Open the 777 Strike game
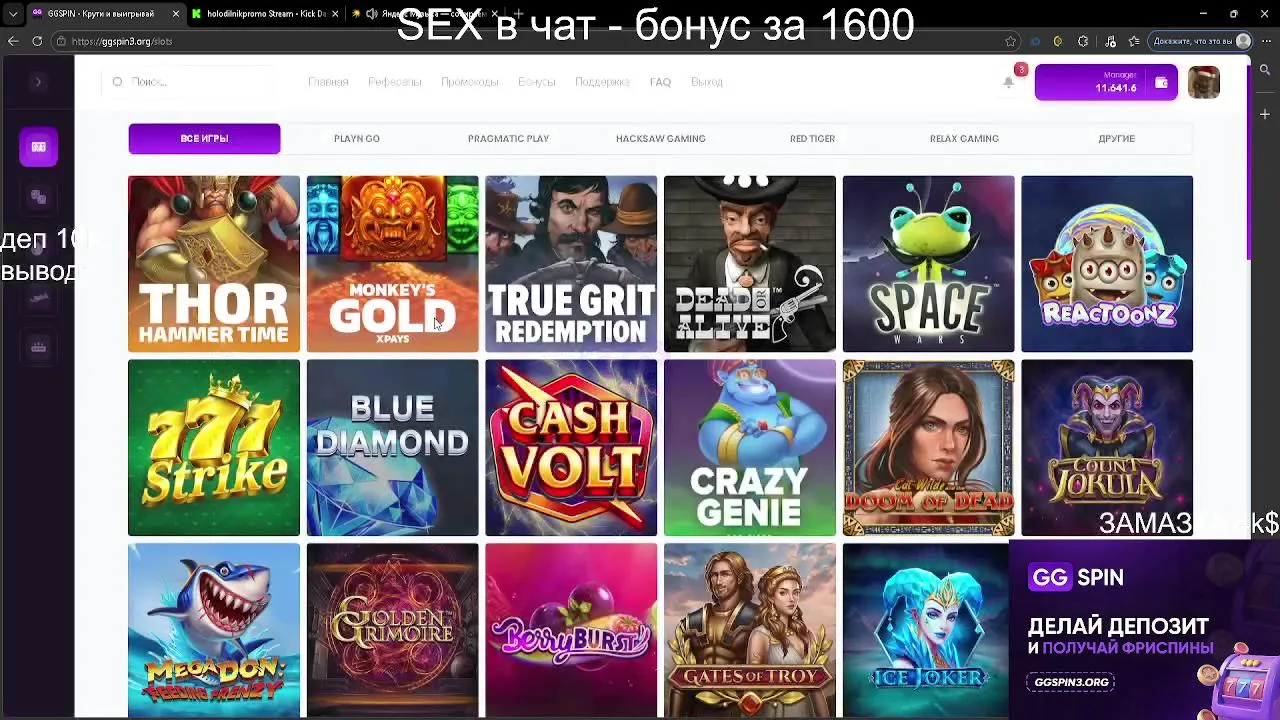The image size is (1280, 720). [214, 448]
